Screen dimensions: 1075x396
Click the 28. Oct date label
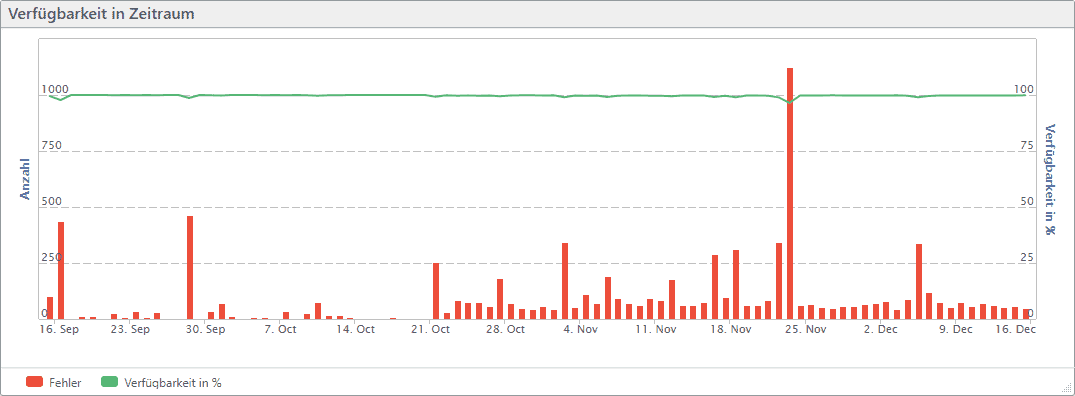[x=505, y=330]
